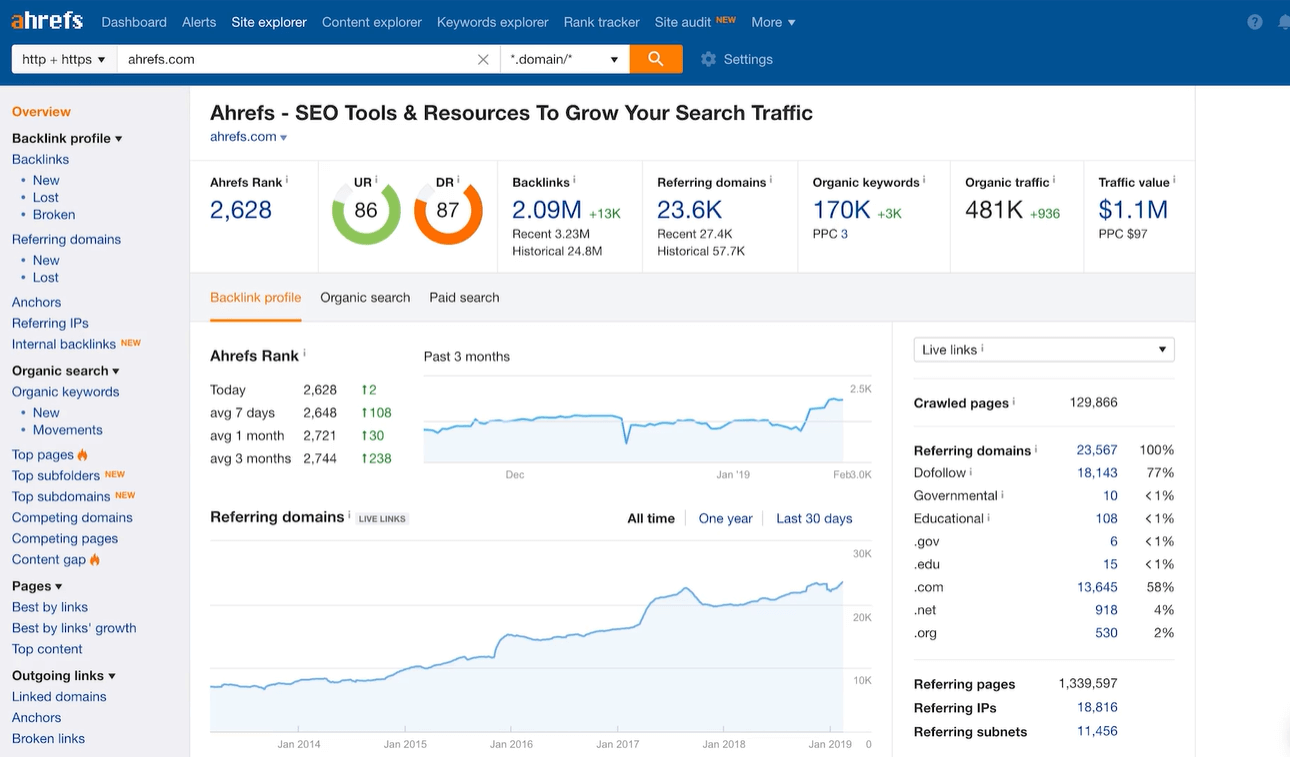Click the info icon beside DR
Screen dimensions: 1290x757
point(459,180)
